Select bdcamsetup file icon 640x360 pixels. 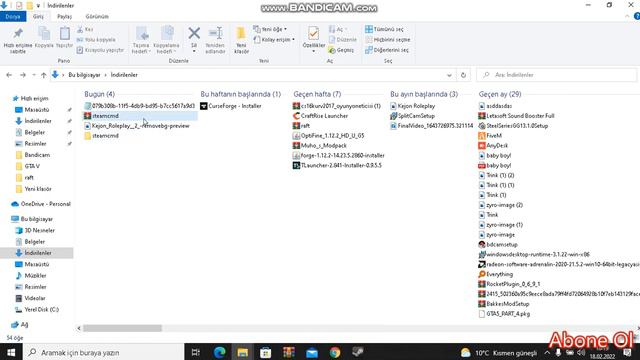[482, 244]
